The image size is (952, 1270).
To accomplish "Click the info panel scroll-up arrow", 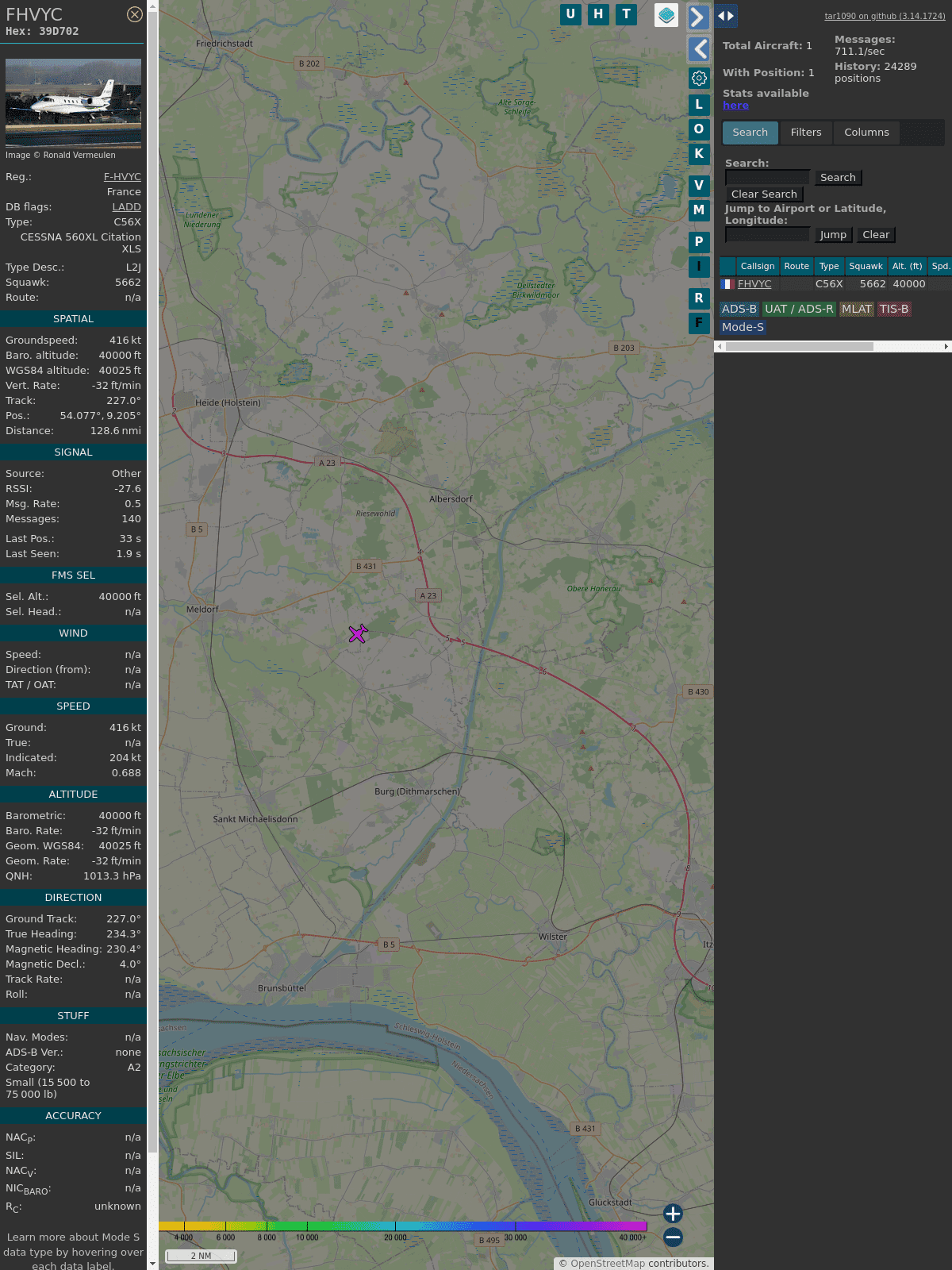I will [x=152, y=6].
